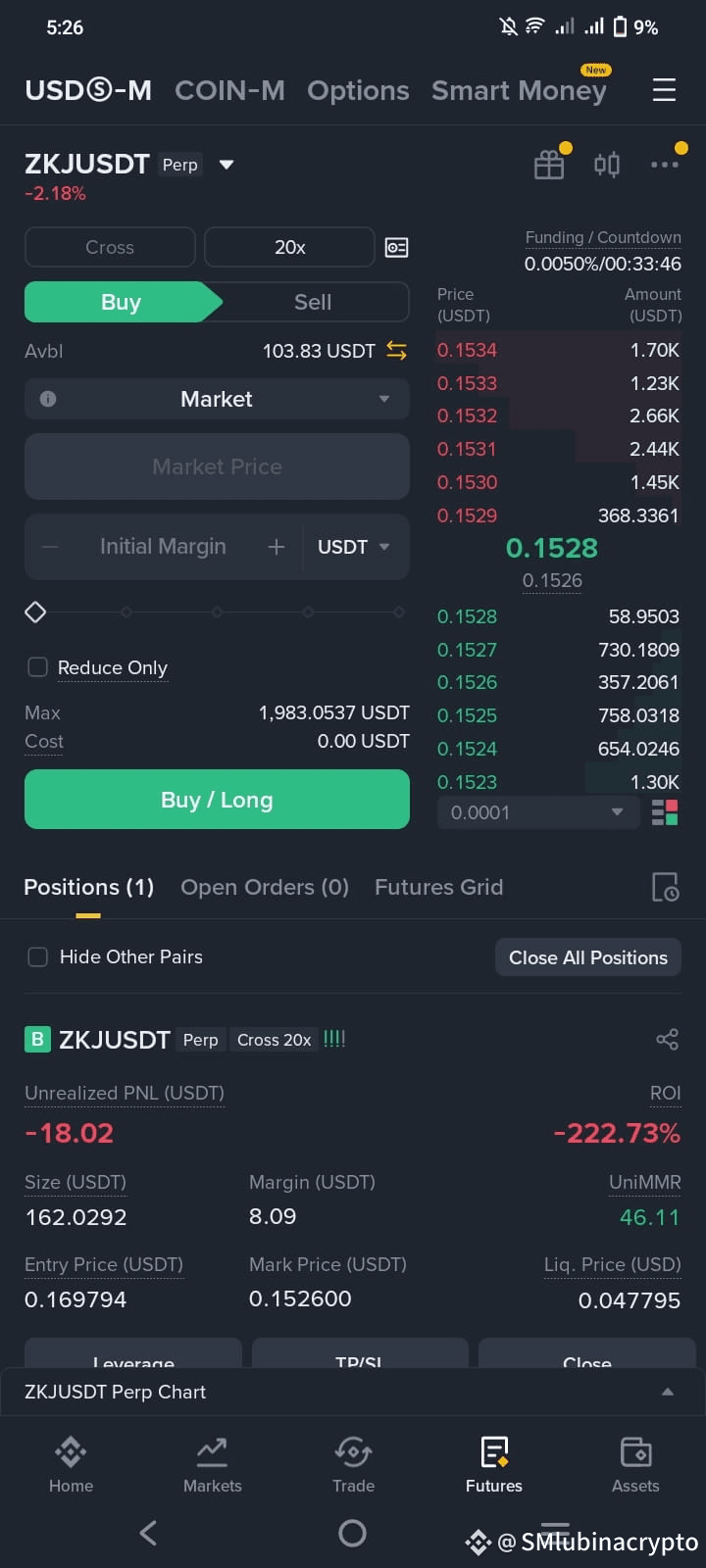Open the order history icon
The height and width of the screenshot is (1568, 706).
tap(665, 887)
